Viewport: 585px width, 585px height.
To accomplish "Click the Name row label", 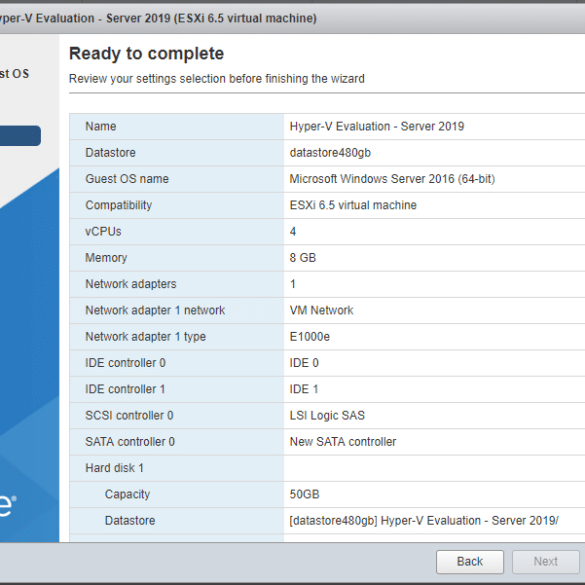I will pyautogui.click(x=101, y=126).
